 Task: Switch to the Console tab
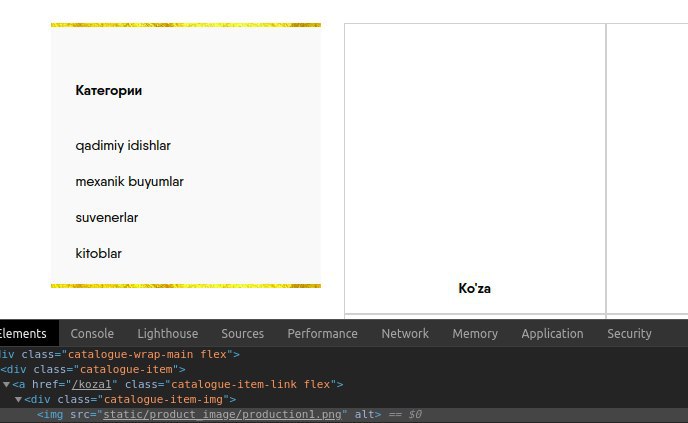tap(92, 333)
